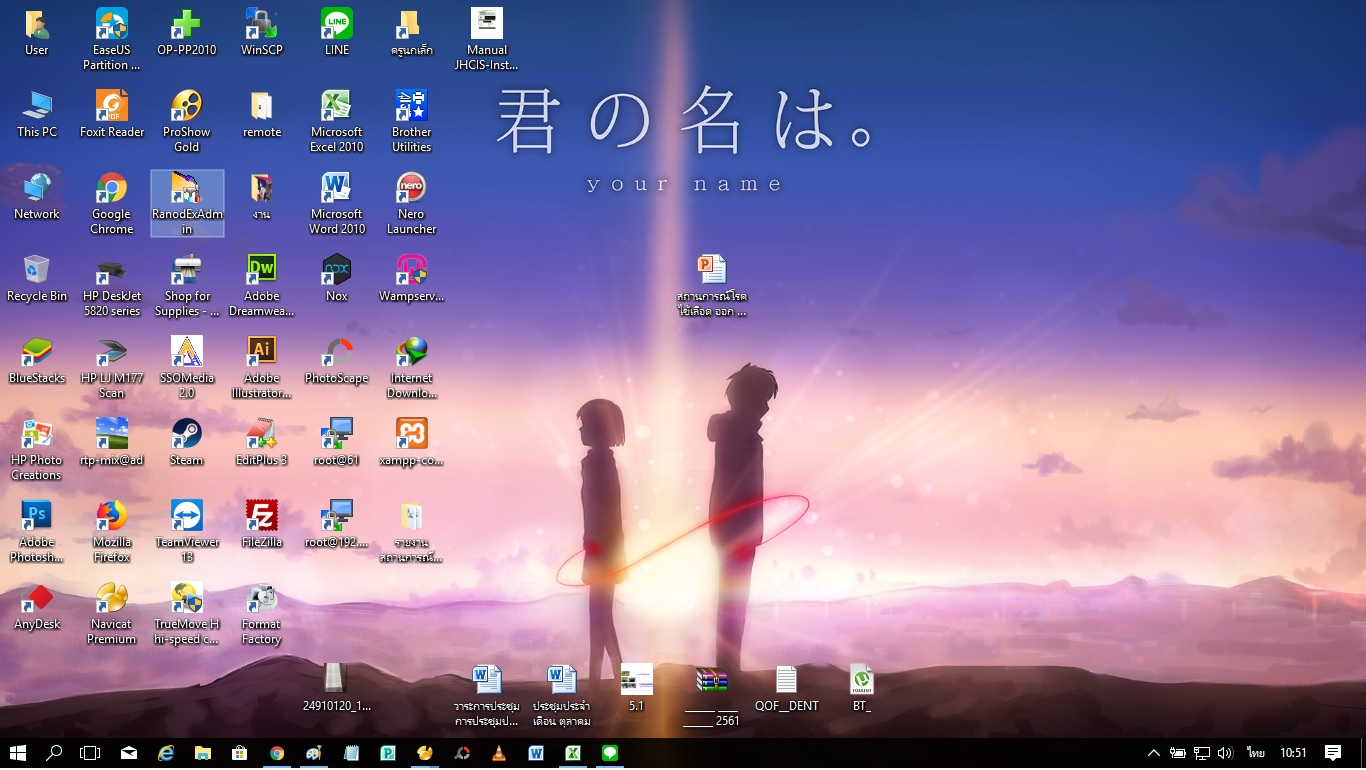Open the Adobe Dreamweaver shortcut
The image size is (1366, 770).
point(261,285)
